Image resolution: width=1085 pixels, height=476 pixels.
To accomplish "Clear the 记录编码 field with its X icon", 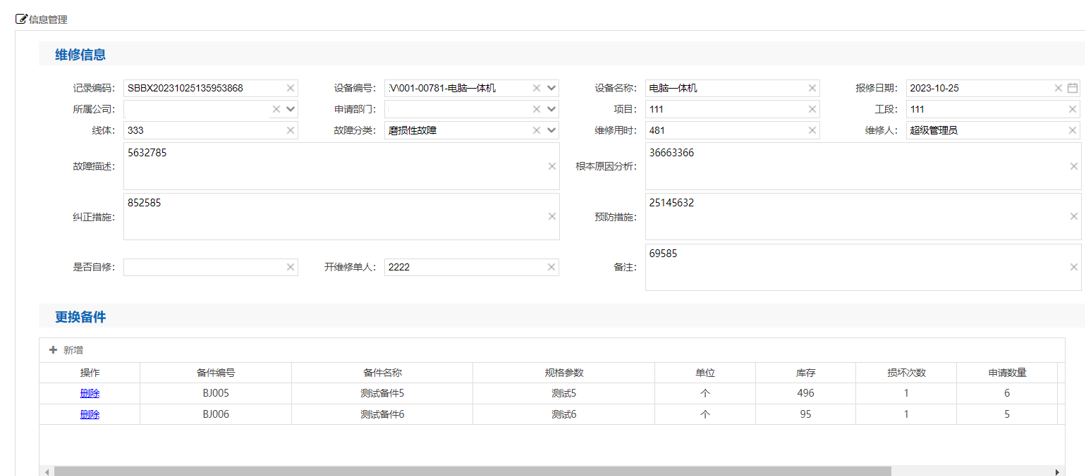I will tap(291, 88).
